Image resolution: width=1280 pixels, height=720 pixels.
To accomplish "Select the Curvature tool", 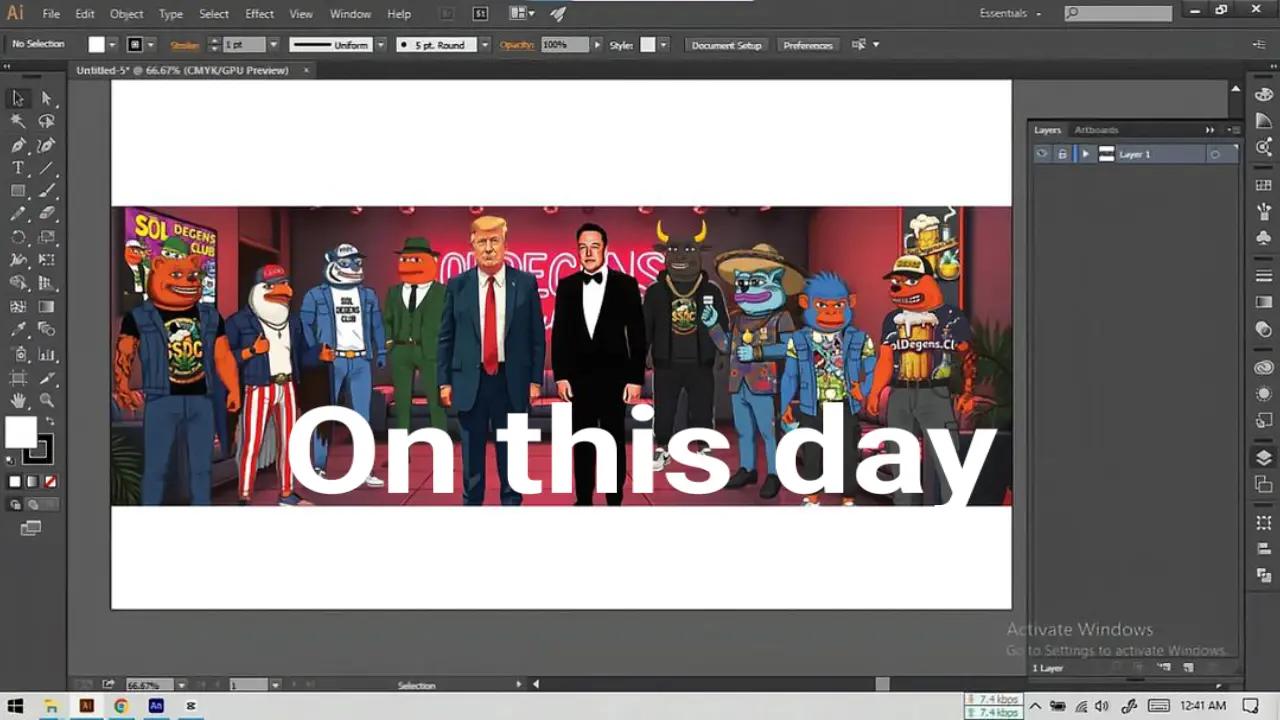I will click(x=46, y=145).
